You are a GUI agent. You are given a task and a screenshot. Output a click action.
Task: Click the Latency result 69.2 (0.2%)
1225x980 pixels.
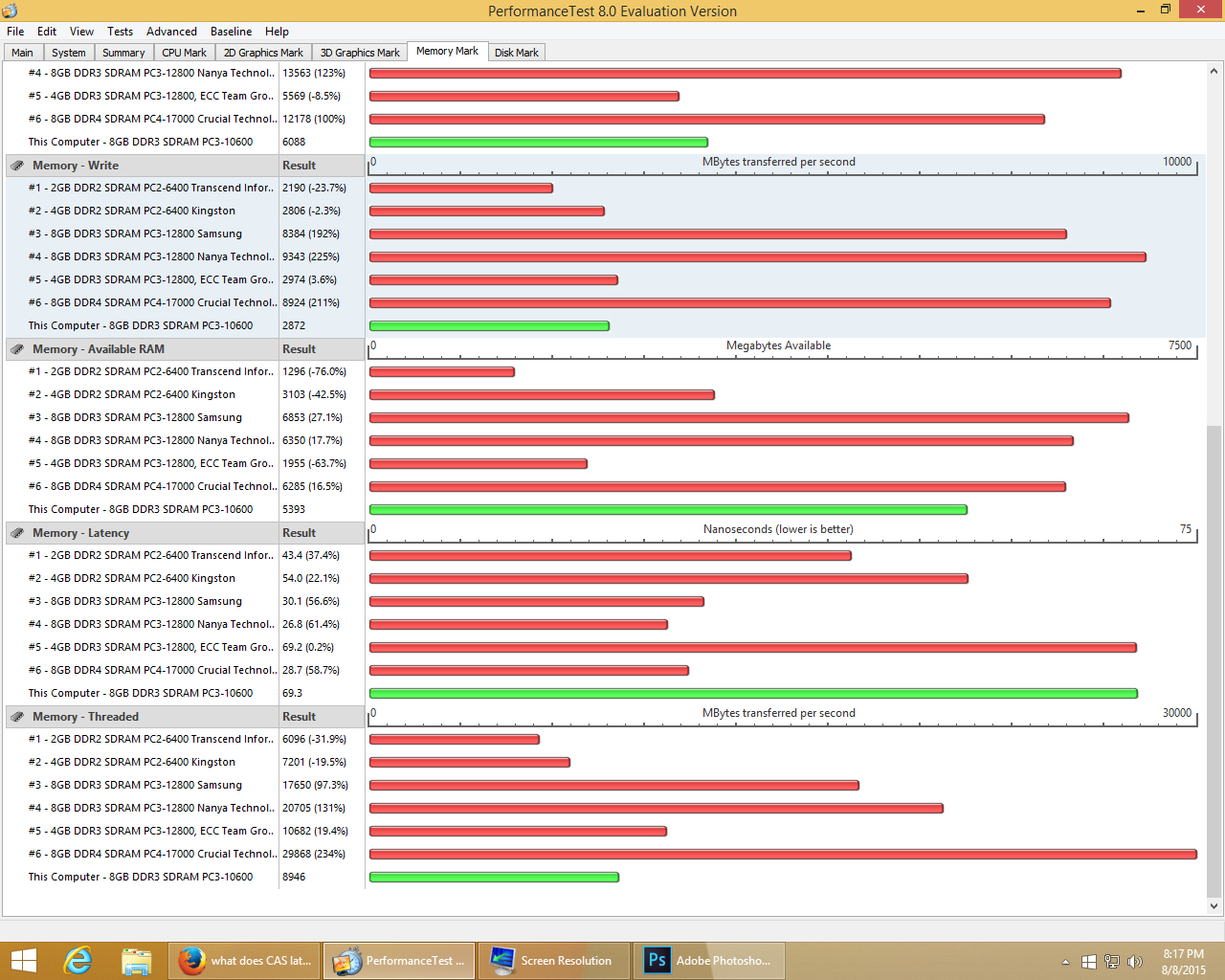(x=307, y=648)
